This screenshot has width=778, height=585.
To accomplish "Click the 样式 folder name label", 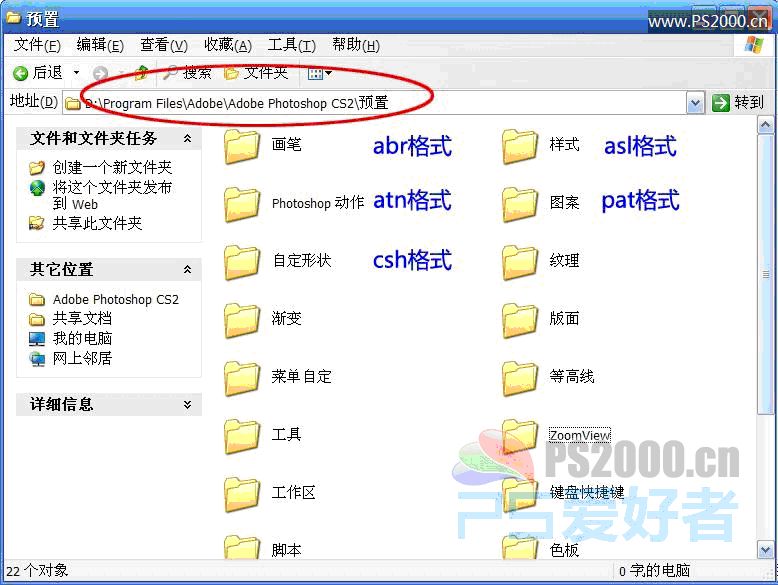I will 564,144.
